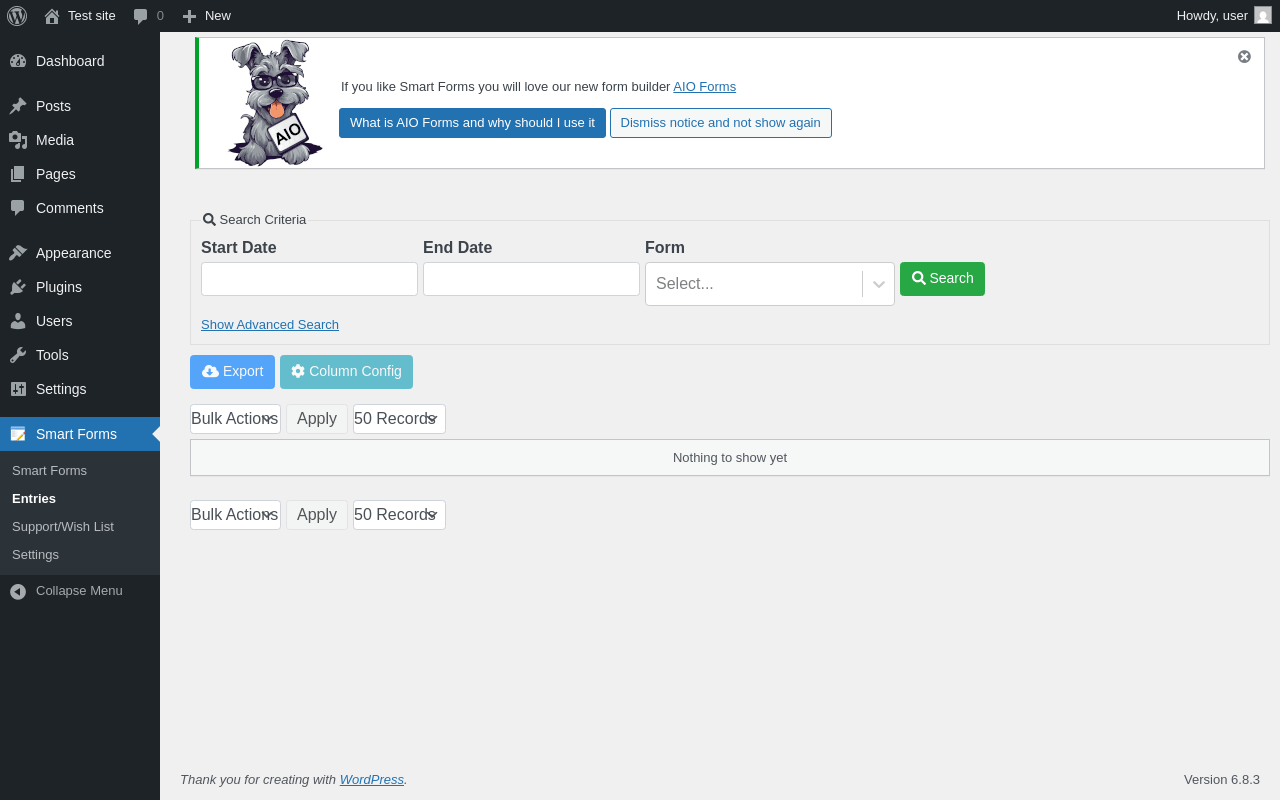Click Dismiss notice and not show again
This screenshot has height=800, width=1280.
pos(721,123)
